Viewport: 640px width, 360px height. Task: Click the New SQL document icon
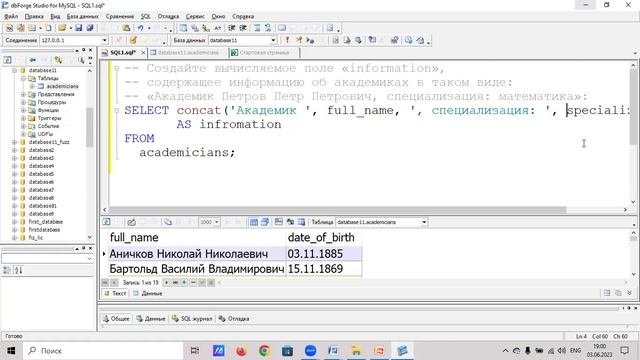(x=9, y=28)
